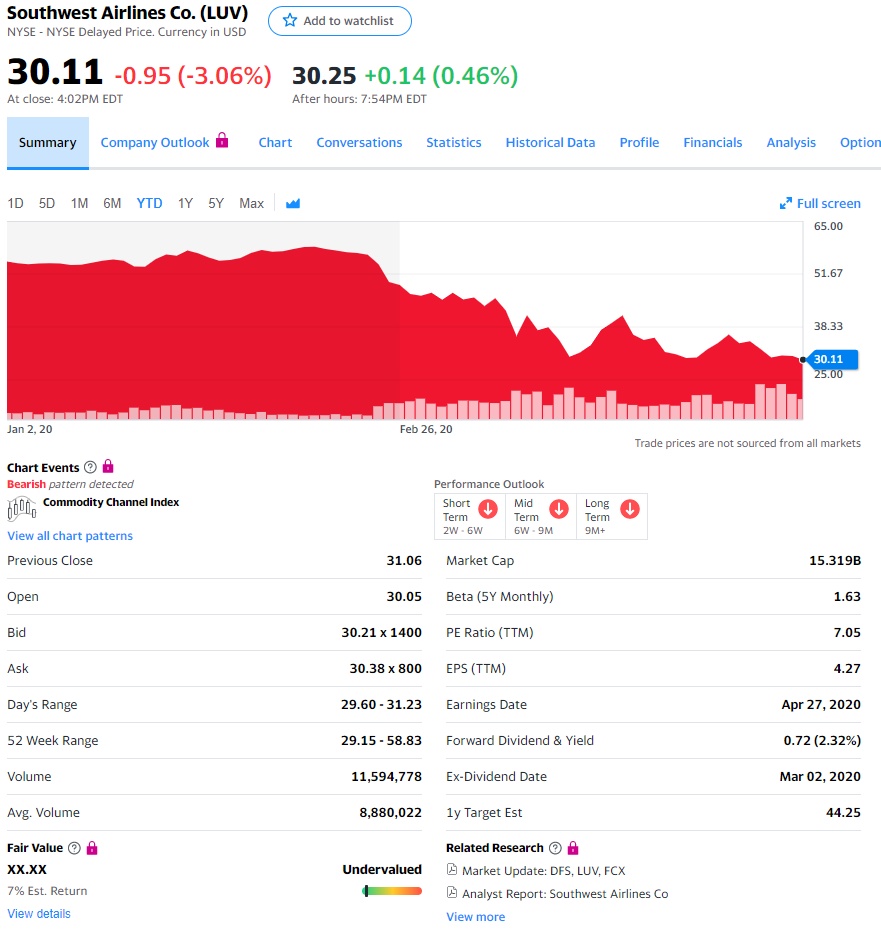The width and height of the screenshot is (881, 939).
Task: Select the YTD chart range
Action: [149, 204]
